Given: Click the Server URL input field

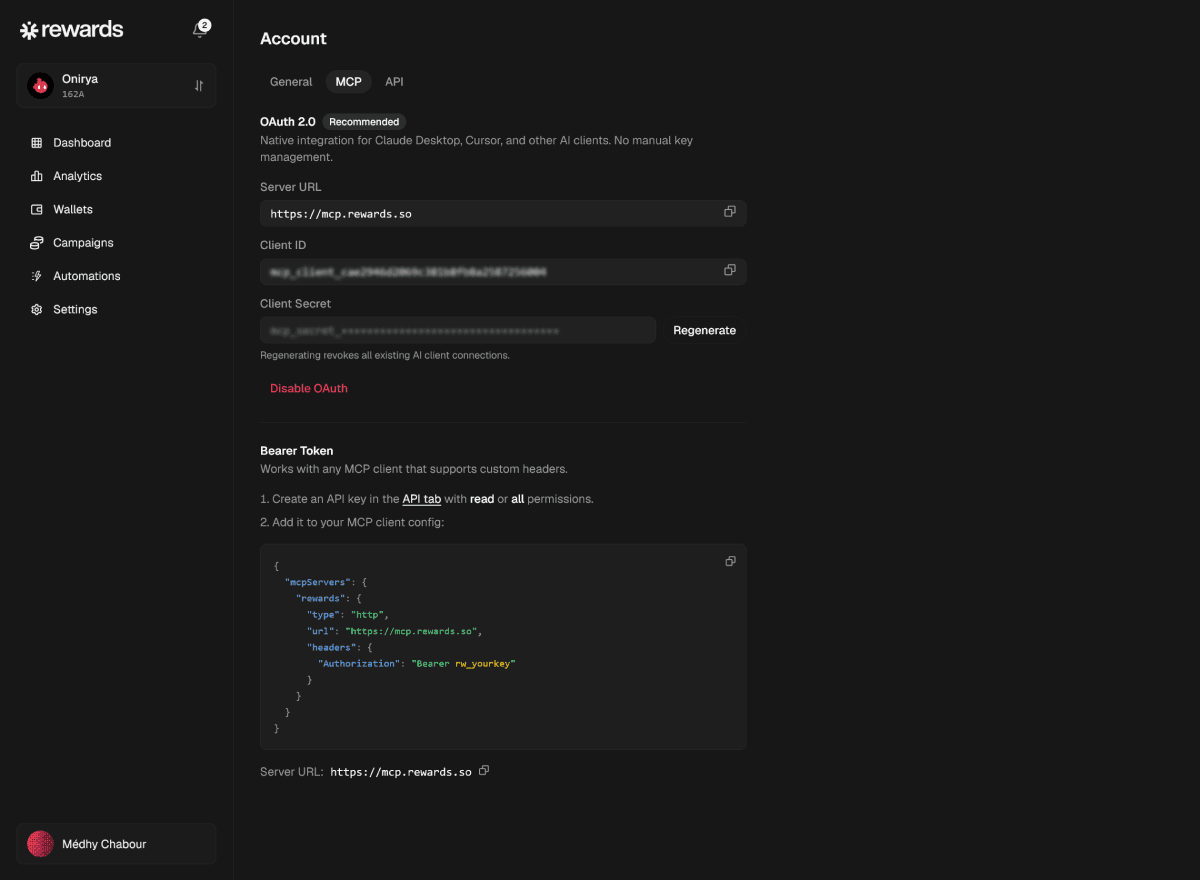Looking at the screenshot, I should tap(503, 213).
